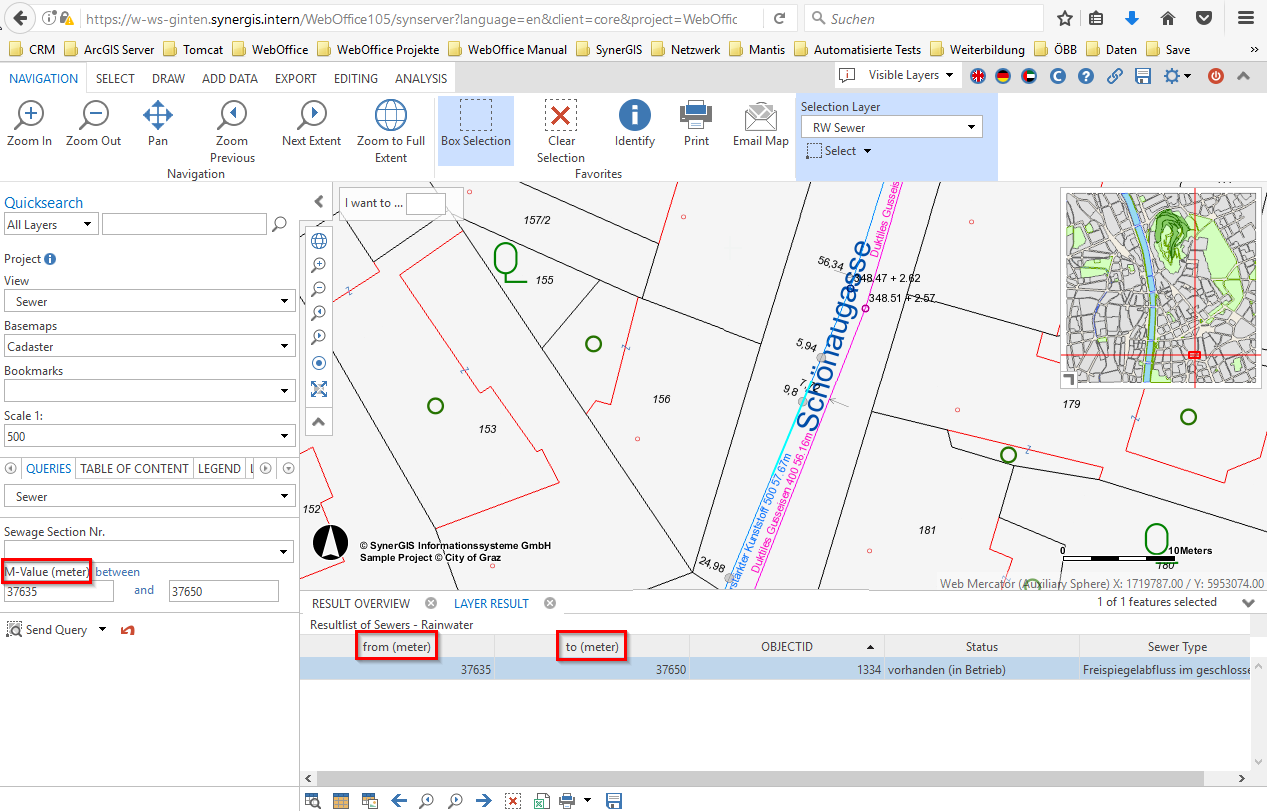Screen dimensions: 1267x811
Task: Reset the query with red undo arrow
Action: tap(127, 630)
